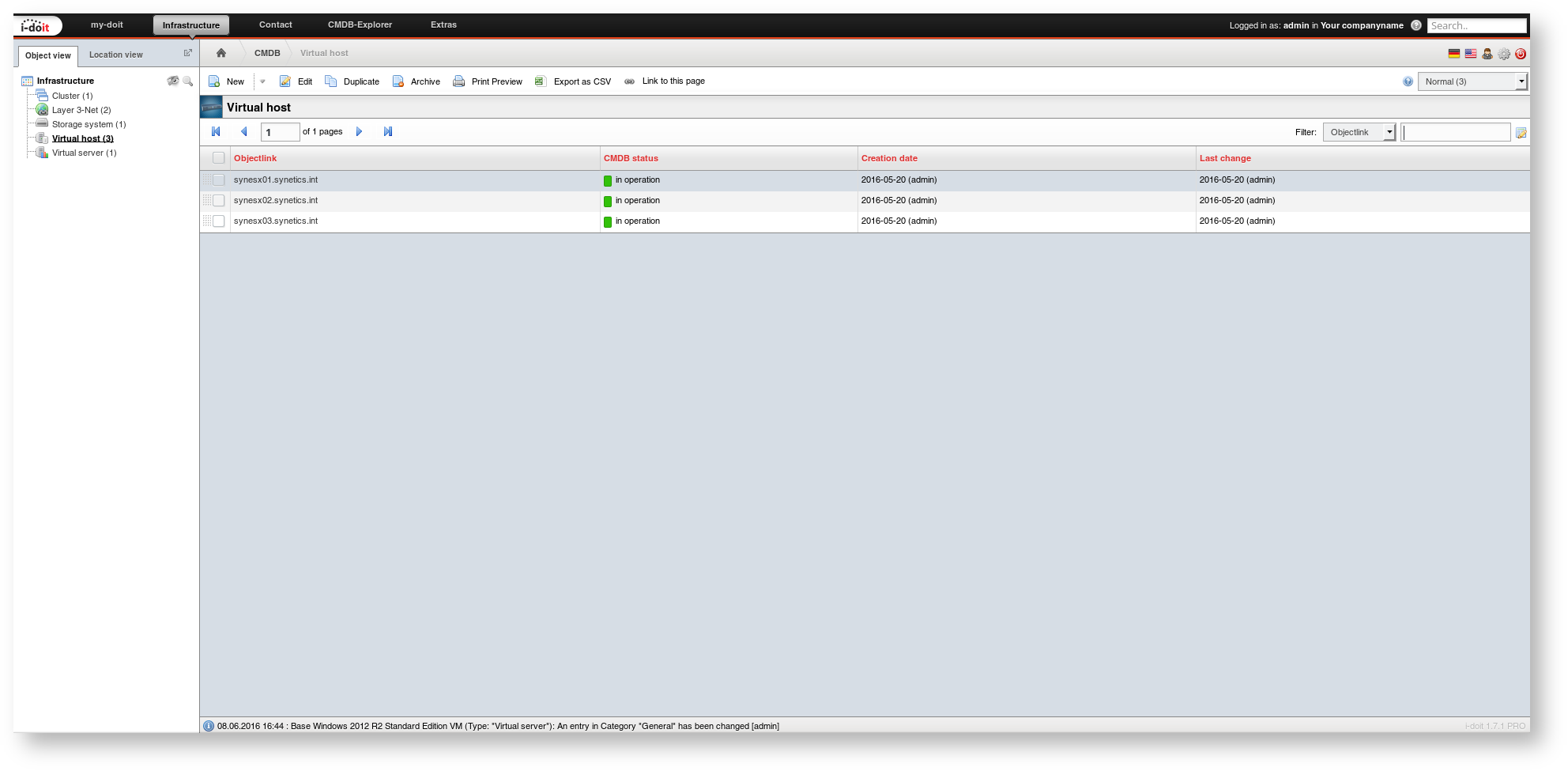Screen dimensions: 1568x771
Task: Open the Extras menu
Action: 443,25
